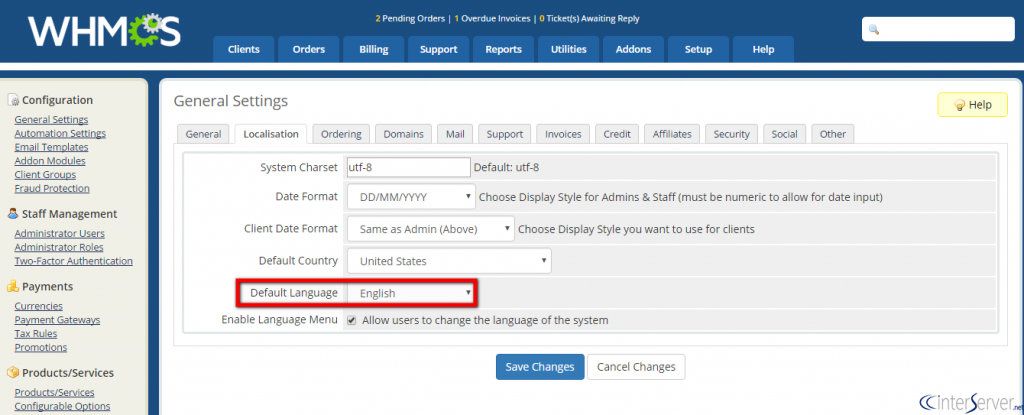1024x415 pixels.
Task: Switch to the General tab
Action: pyautogui.click(x=203, y=134)
